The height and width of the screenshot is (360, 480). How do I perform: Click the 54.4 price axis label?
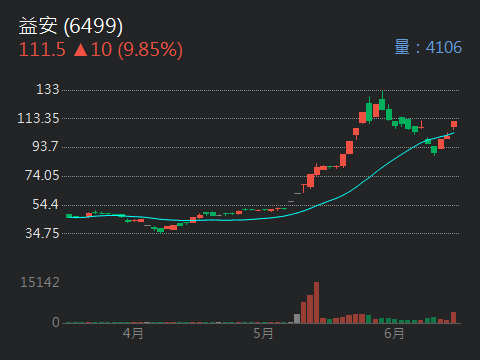(46, 204)
